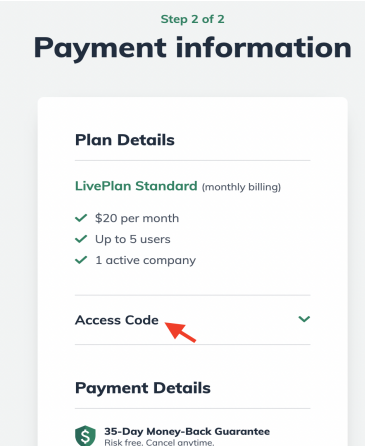
Task: Click the checkmark beside $20 per month
Action: (81, 218)
